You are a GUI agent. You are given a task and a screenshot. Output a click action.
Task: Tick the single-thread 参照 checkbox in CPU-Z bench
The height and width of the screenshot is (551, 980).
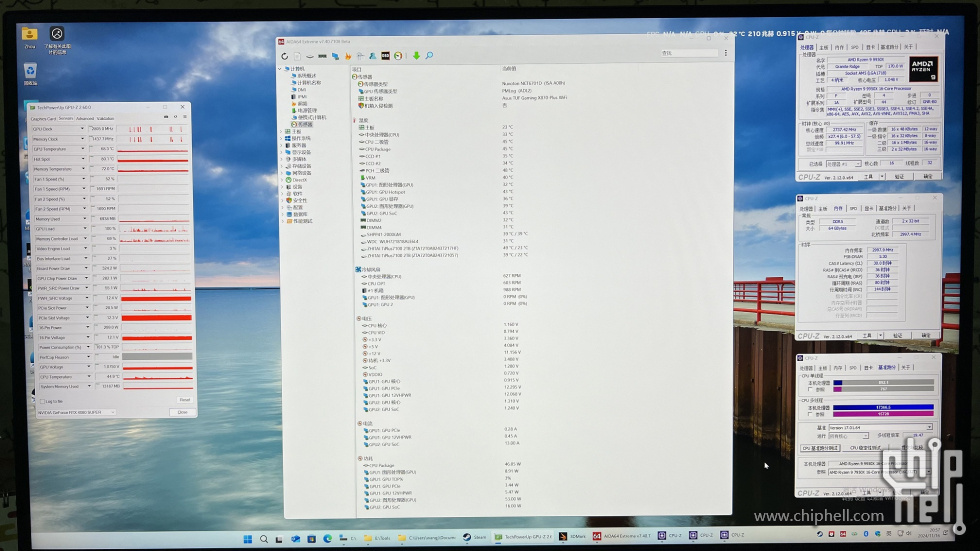click(x=811, y=389)
